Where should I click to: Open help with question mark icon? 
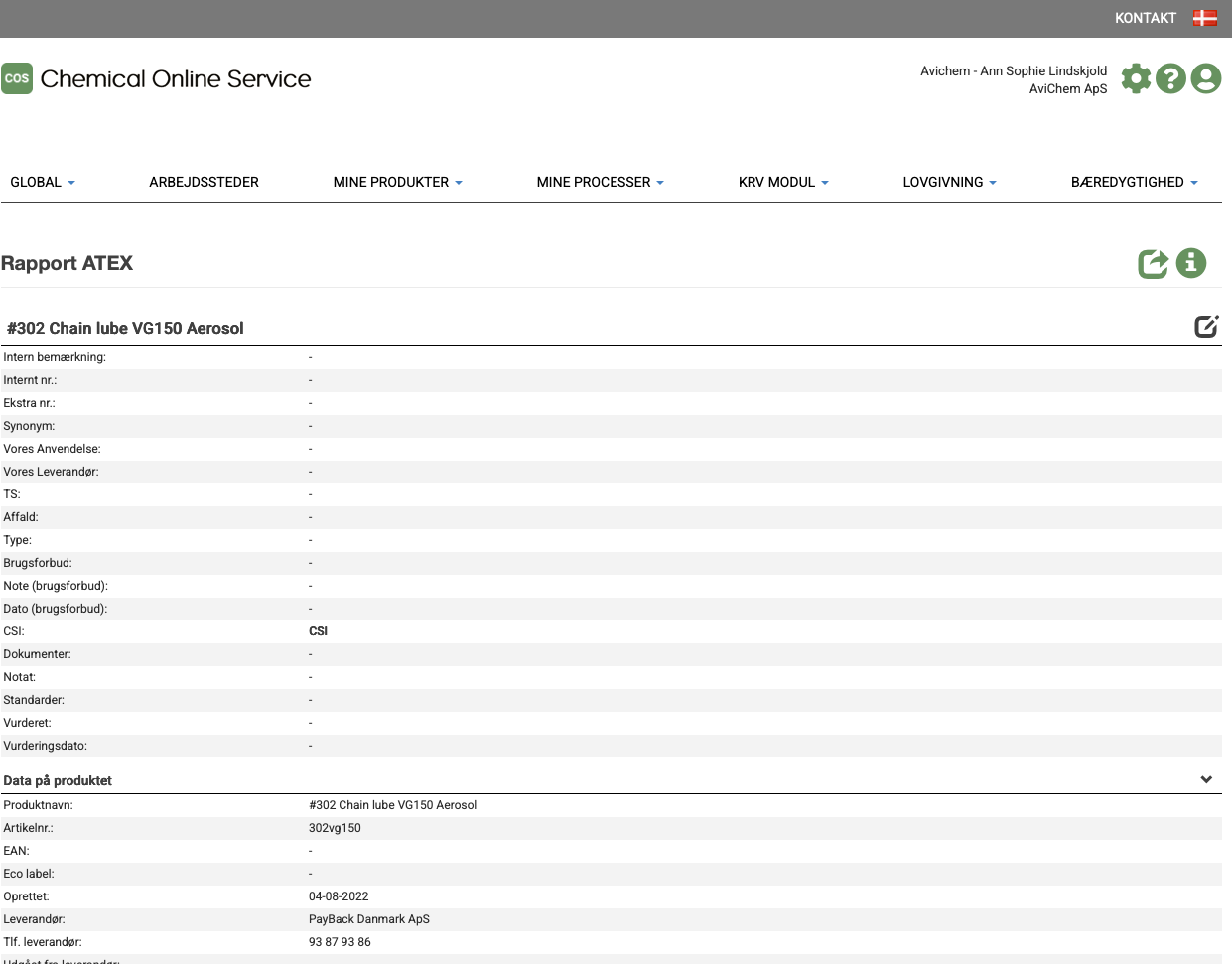tap(1170, 78)
